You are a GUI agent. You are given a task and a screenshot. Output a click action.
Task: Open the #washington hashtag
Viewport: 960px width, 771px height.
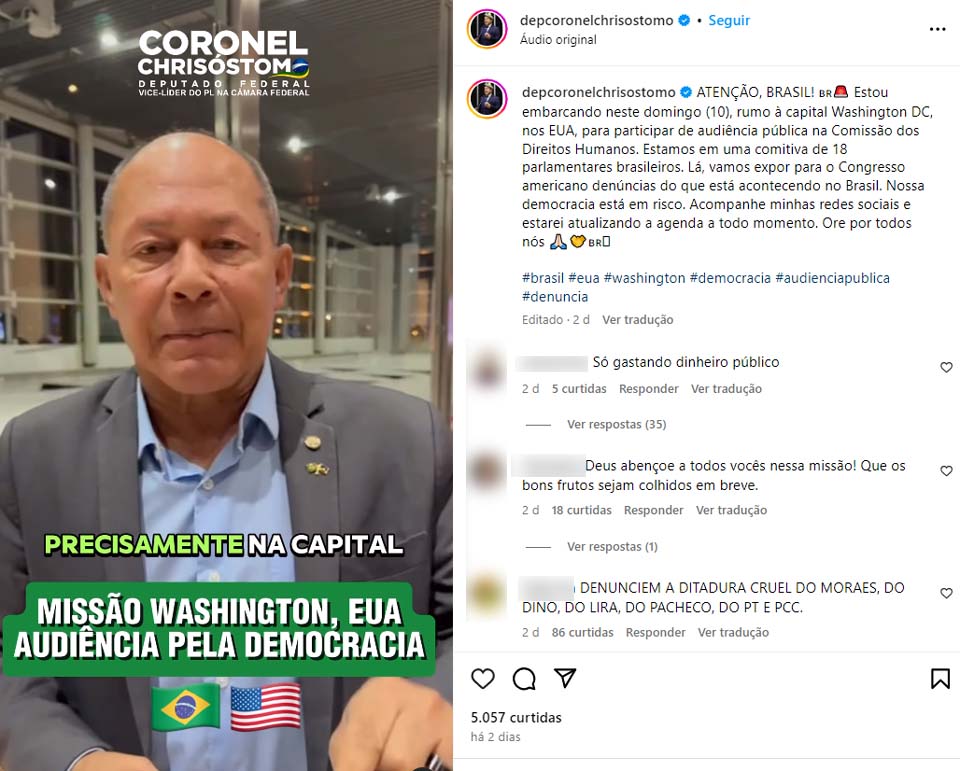coord(644,278)
